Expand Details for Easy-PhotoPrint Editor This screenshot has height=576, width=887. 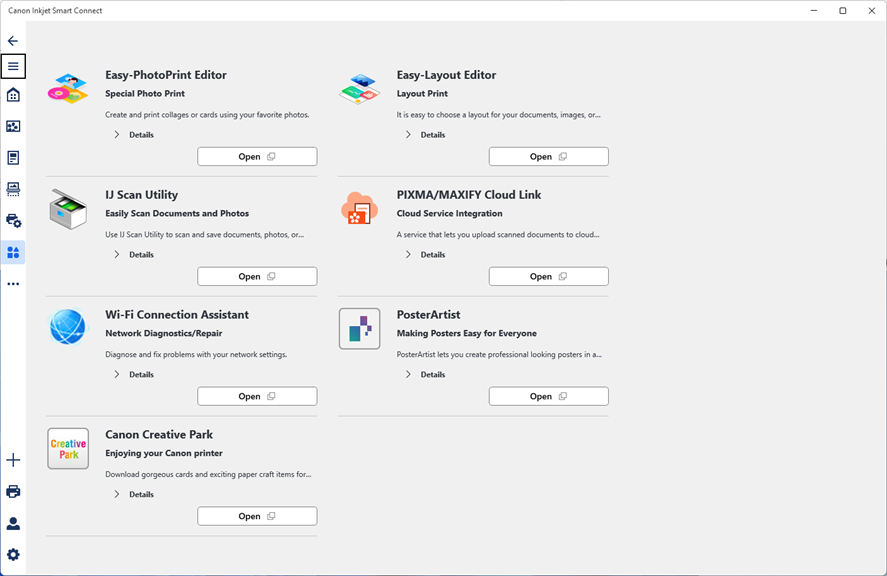pos(134,135)
